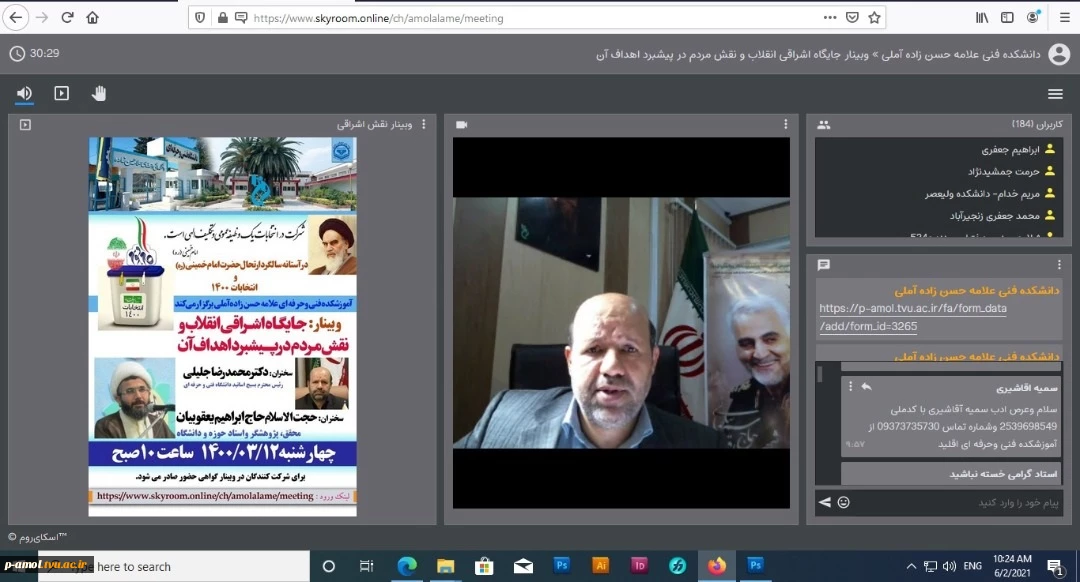Toggle the speaker audio icon
Image resolution: width=1080 pixels, height=582 pixels.
coord(24,93)
